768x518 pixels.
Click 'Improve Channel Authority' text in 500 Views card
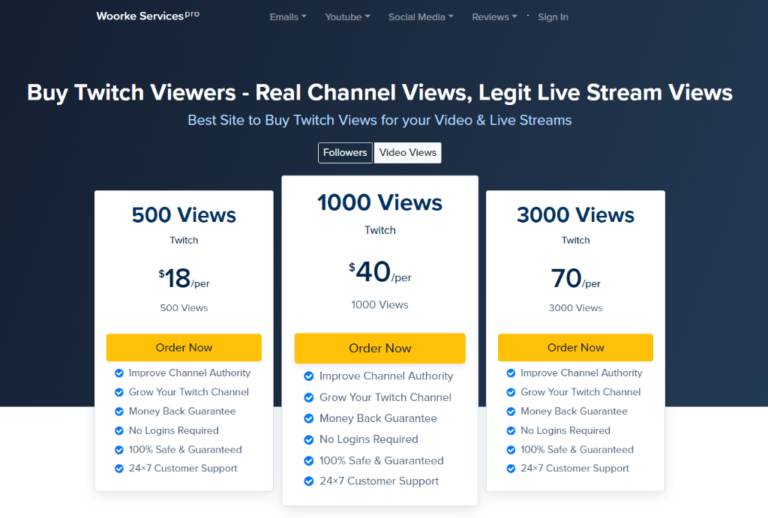(190, 373)
